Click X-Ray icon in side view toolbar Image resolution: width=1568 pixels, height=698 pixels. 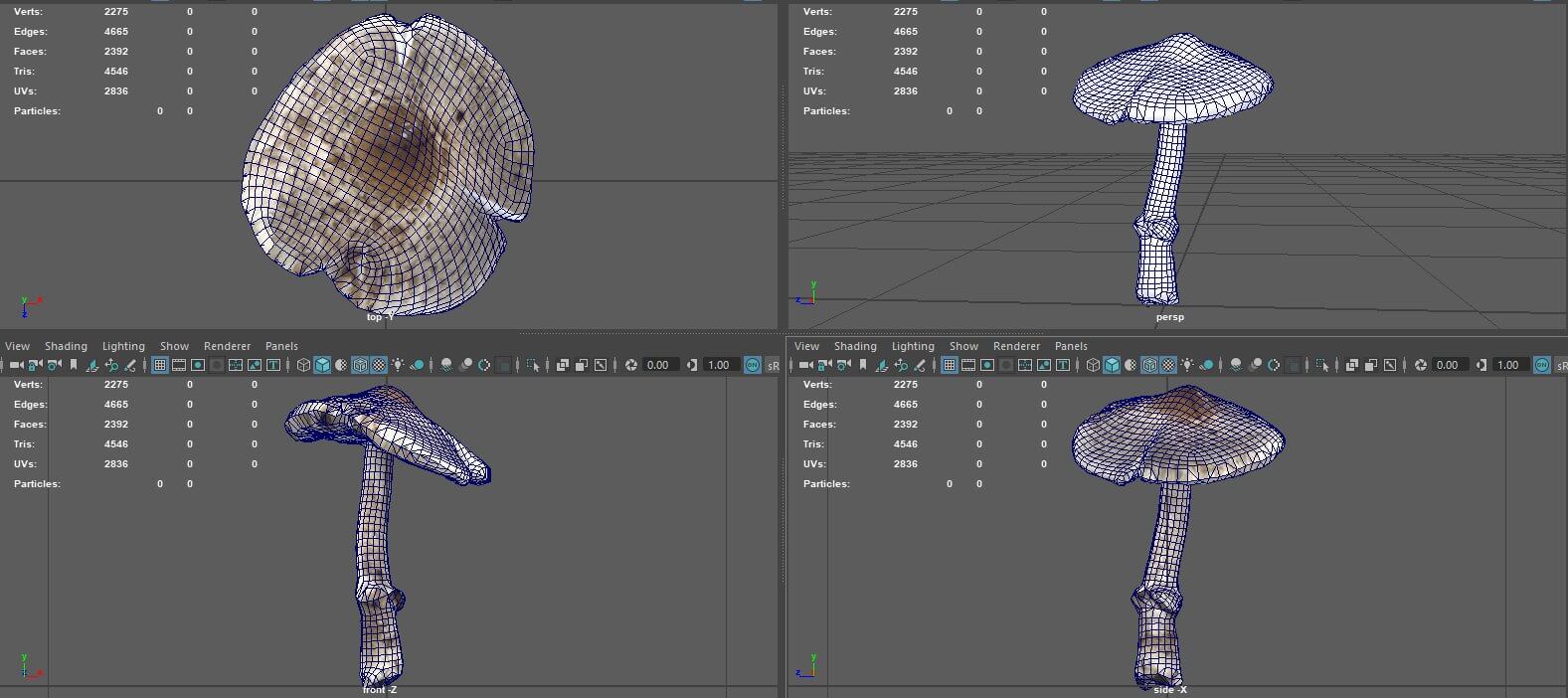coord(1351,365)
